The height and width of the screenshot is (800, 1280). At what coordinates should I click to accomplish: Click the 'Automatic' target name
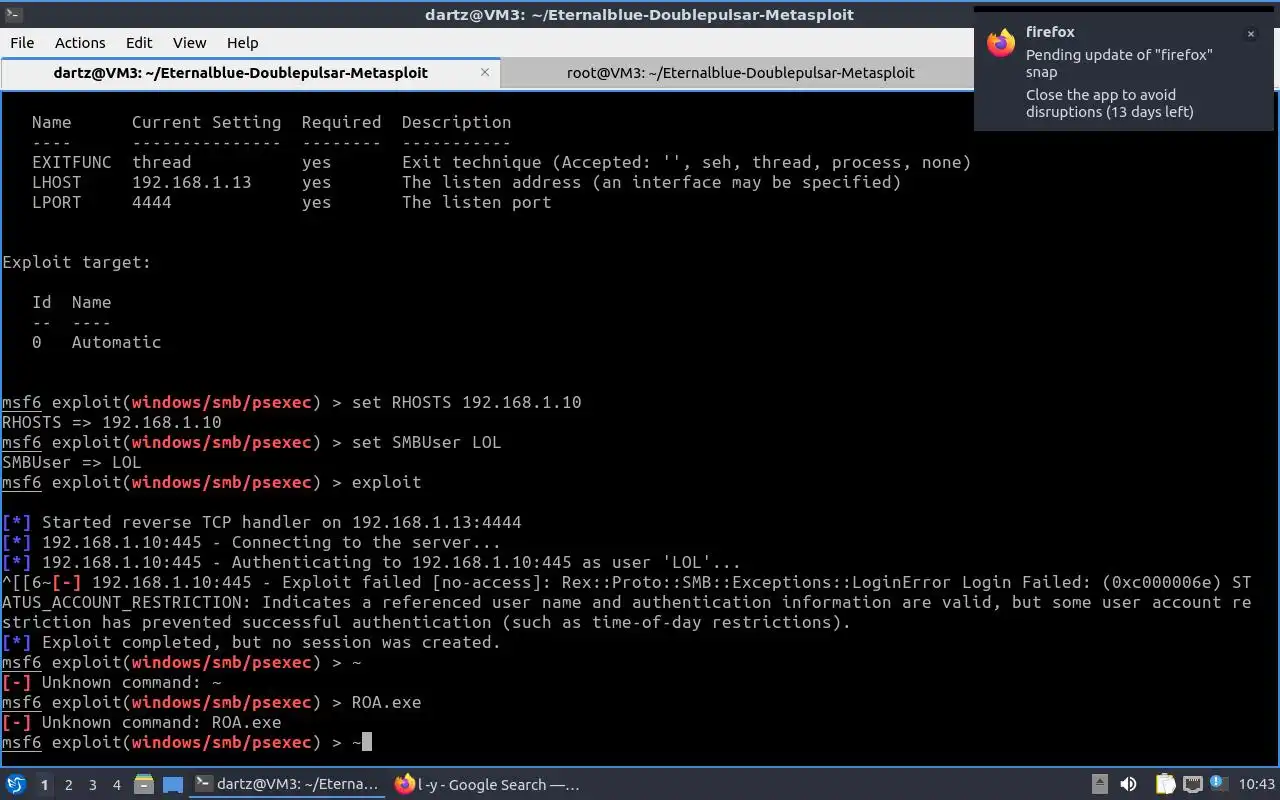117,342
